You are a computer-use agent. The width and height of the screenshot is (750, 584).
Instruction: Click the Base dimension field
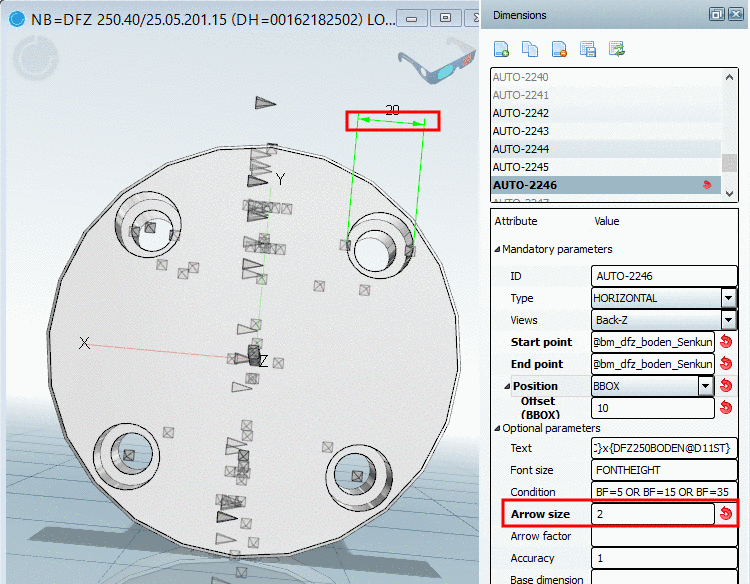[x=664, y=577]
